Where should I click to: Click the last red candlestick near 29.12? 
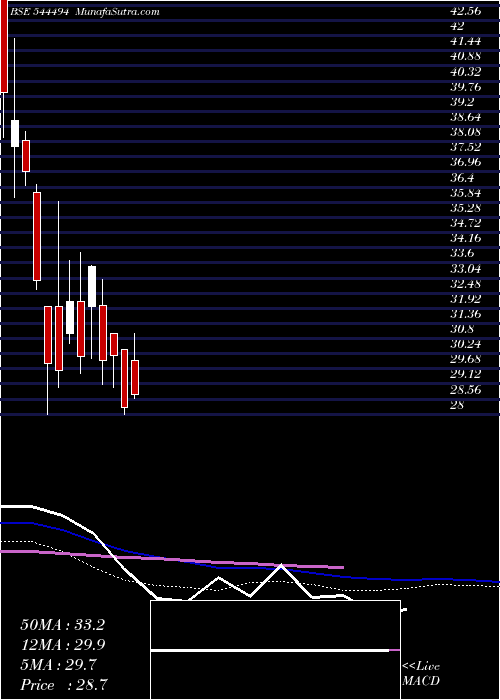(x=135, y=378)
